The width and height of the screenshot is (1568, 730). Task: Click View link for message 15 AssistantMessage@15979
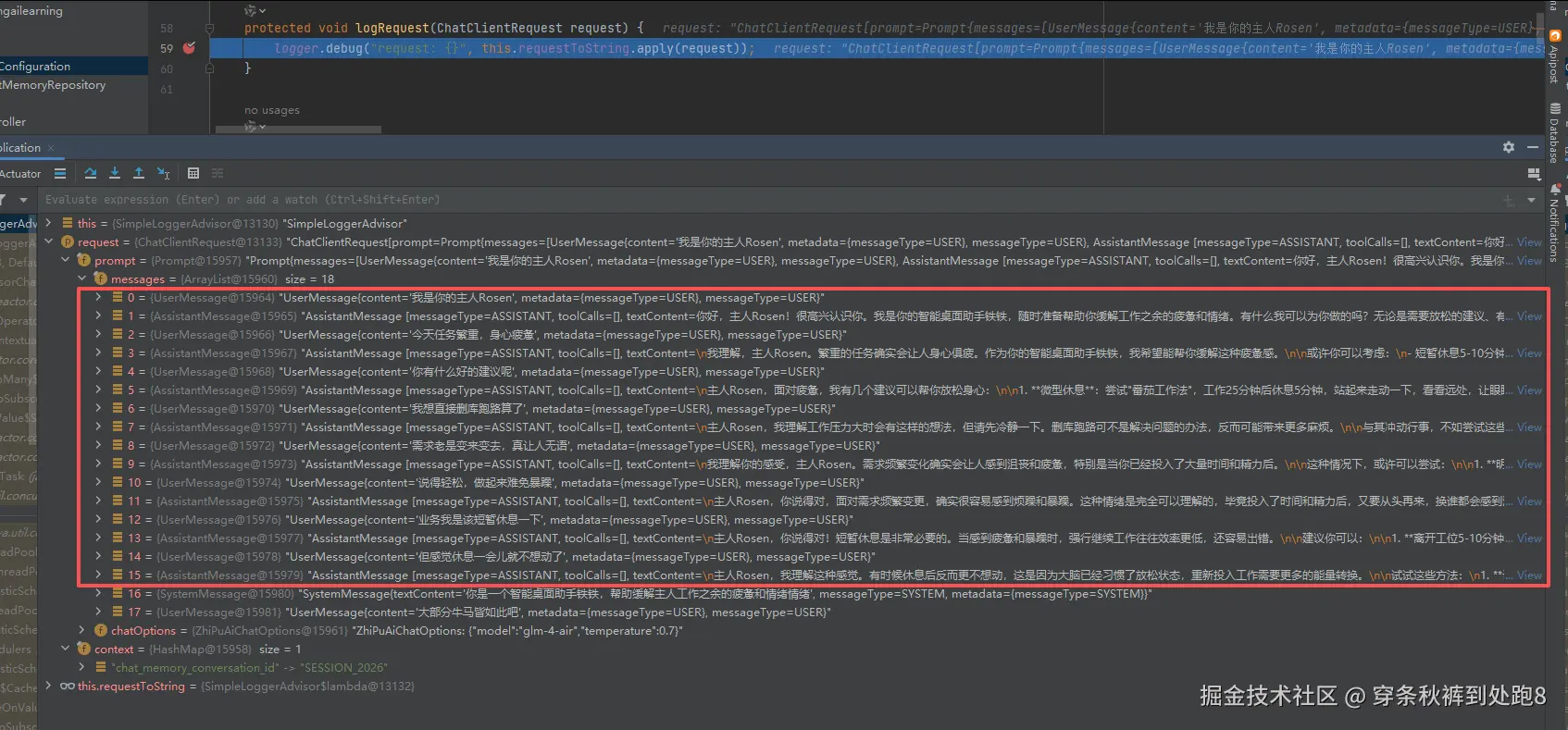pos(1529,575)
